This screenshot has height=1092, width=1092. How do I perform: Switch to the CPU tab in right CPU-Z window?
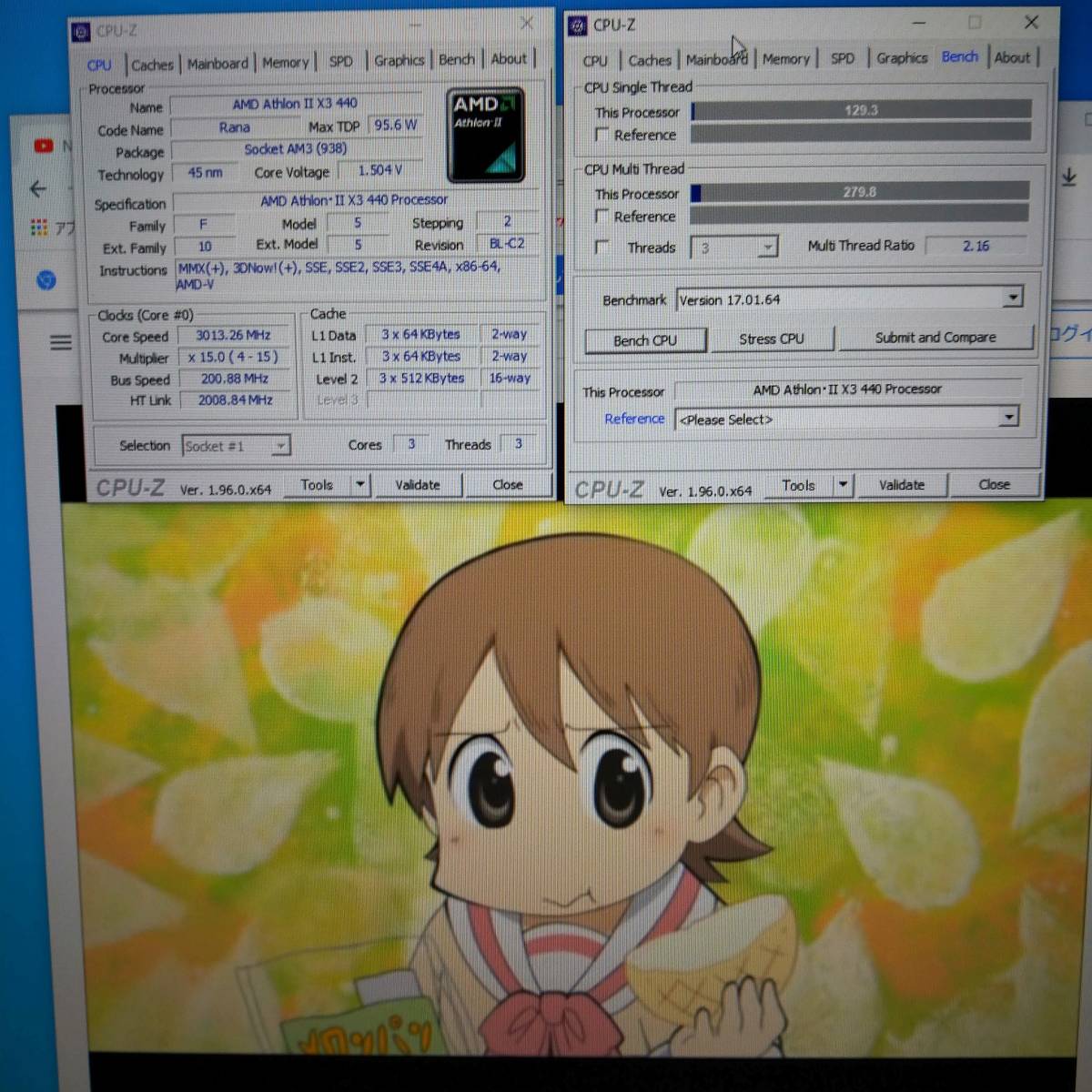click(x=595, y=61)
